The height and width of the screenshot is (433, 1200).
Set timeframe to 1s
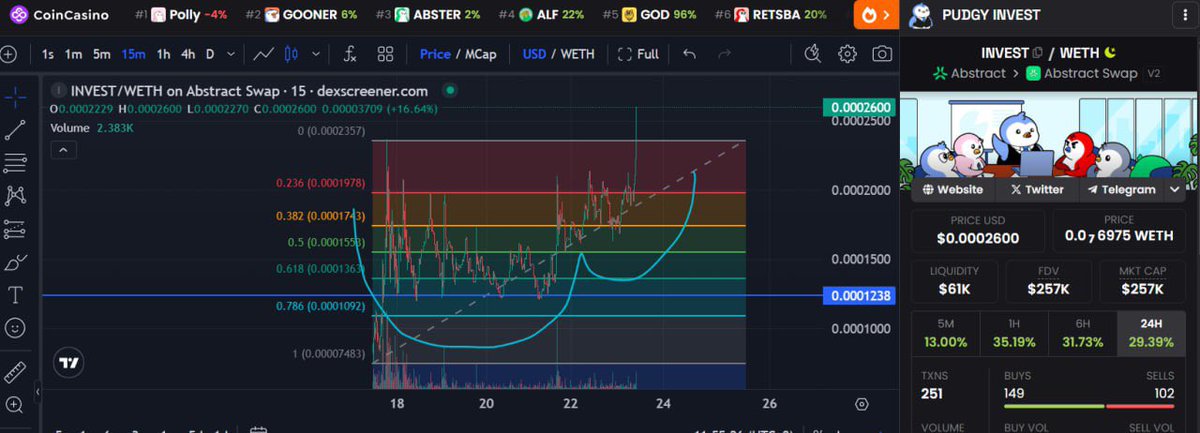48,54
